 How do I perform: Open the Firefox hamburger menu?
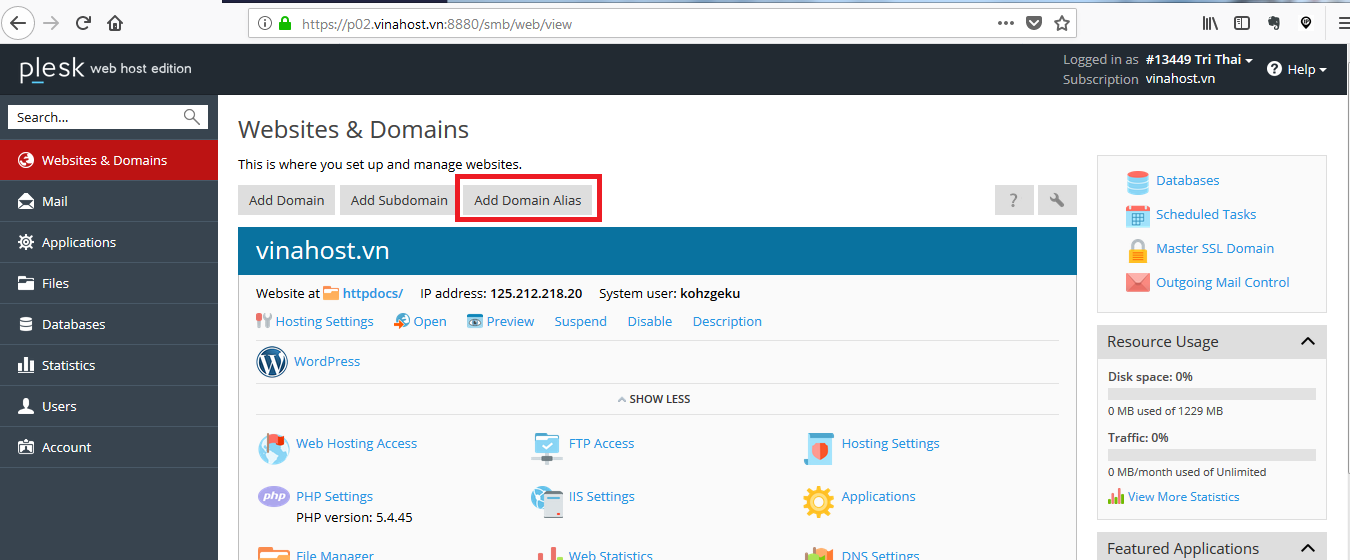coord(1342,22)
